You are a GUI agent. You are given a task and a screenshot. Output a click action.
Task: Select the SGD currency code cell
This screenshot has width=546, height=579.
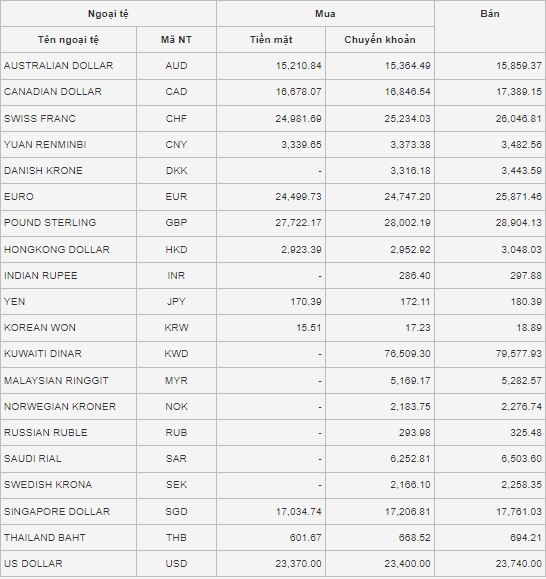[x=176, y=511]
